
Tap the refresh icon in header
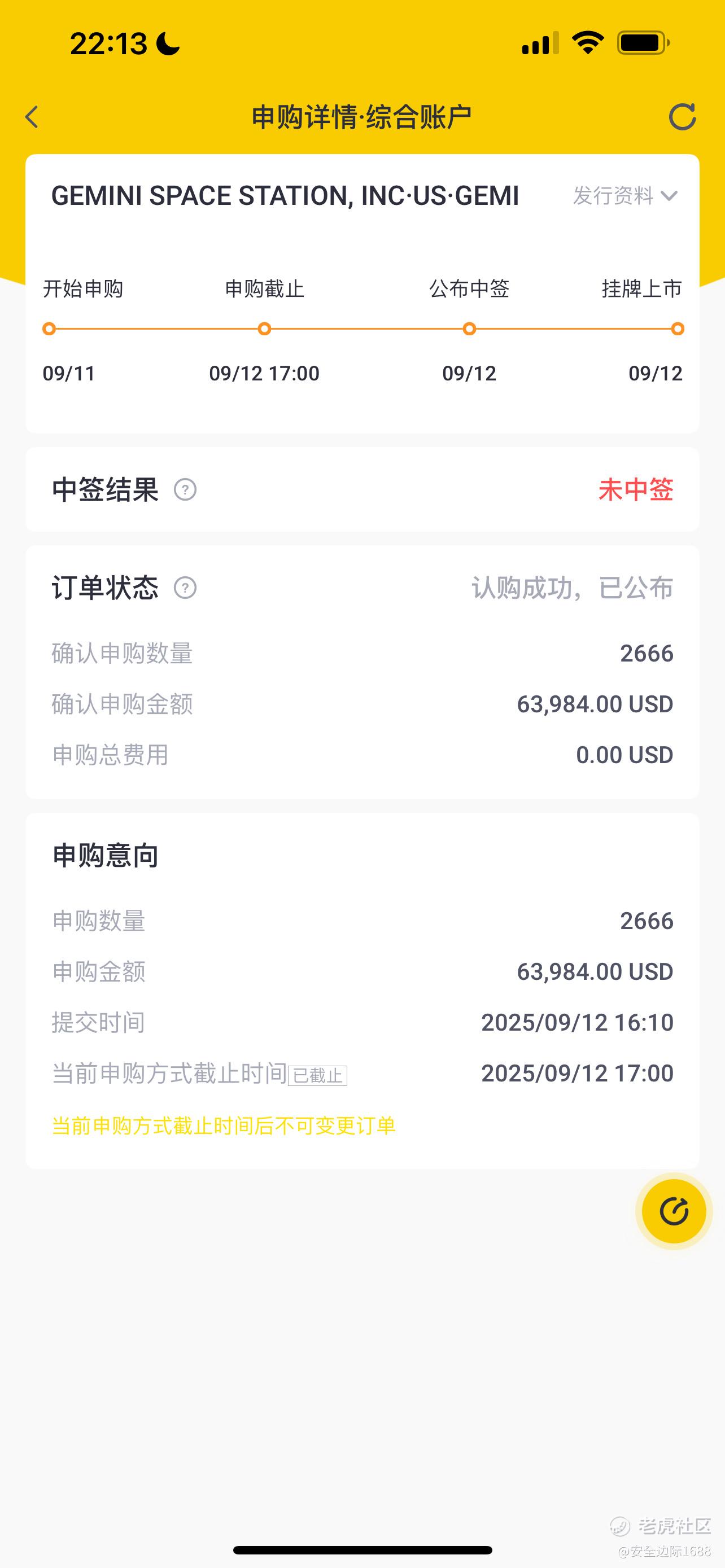point(682,117)
